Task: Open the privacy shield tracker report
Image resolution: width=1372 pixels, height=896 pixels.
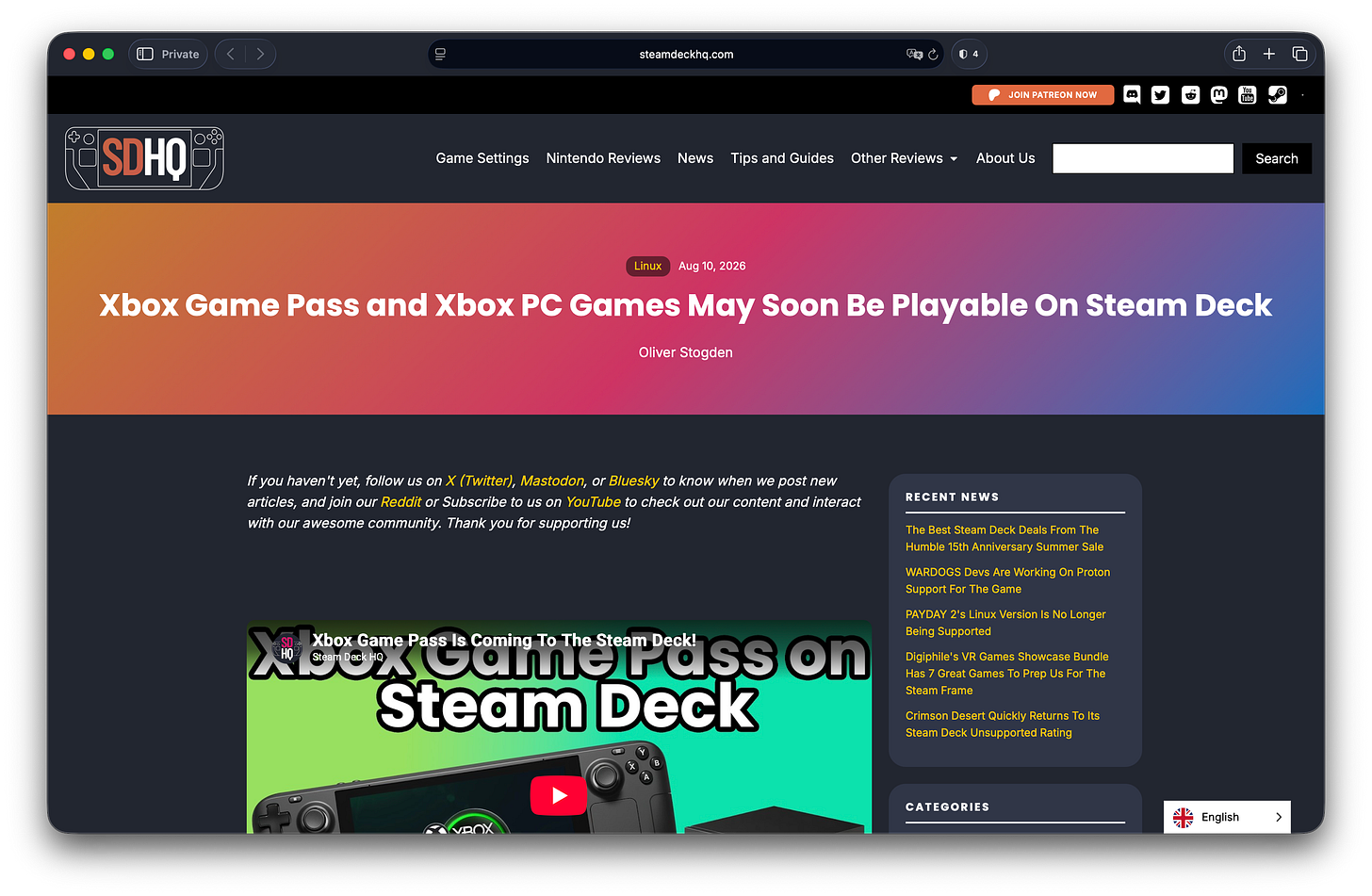Action: click(x=969, y=54)
